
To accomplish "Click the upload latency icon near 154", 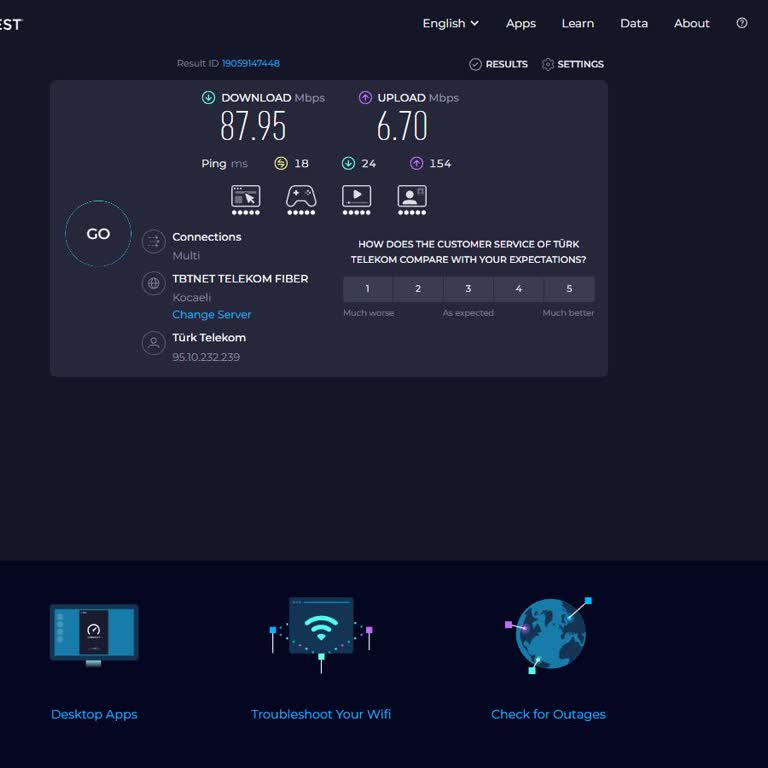I will tap(416, 163).
